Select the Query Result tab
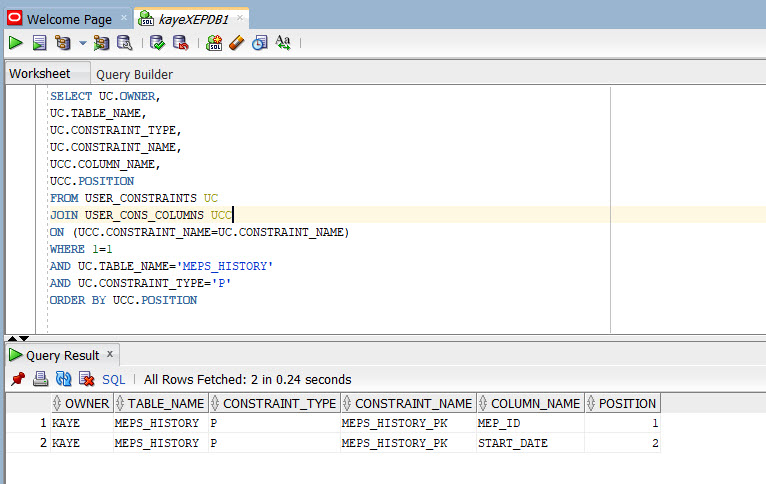The image size is (766, 484). 62,355
